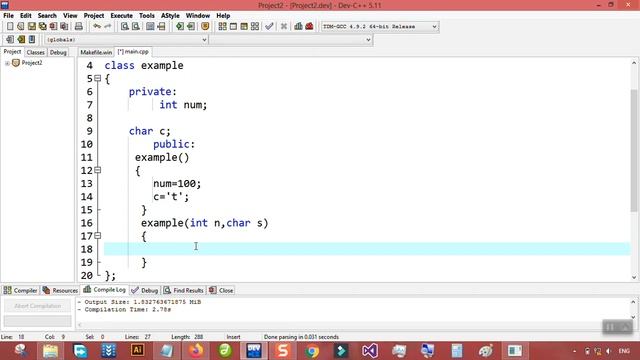Open Profile Analysis chart icon
640x360 pixels.
pos(298,27)
